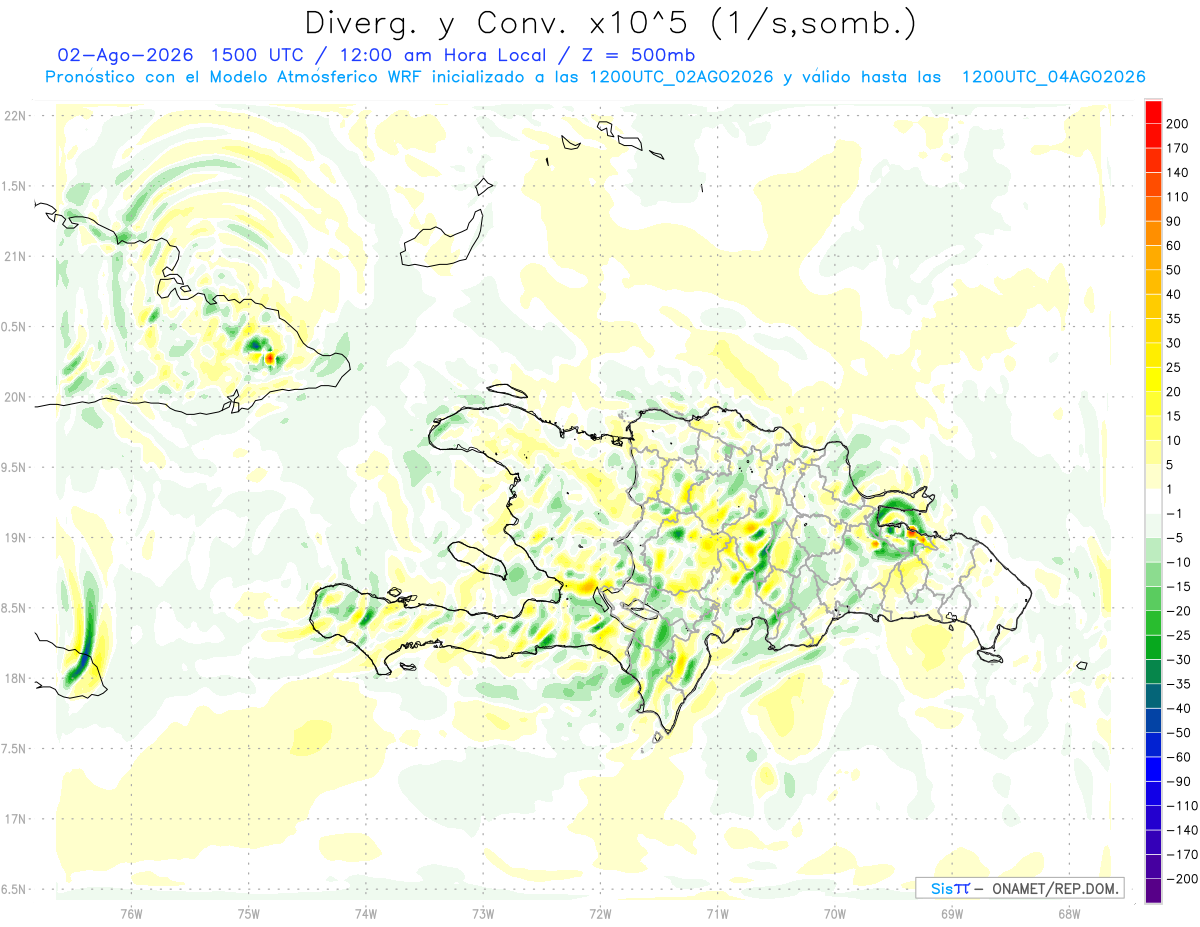Click the "75W" longitude label
Screen dimensions: 1200x927
(249, 914)
